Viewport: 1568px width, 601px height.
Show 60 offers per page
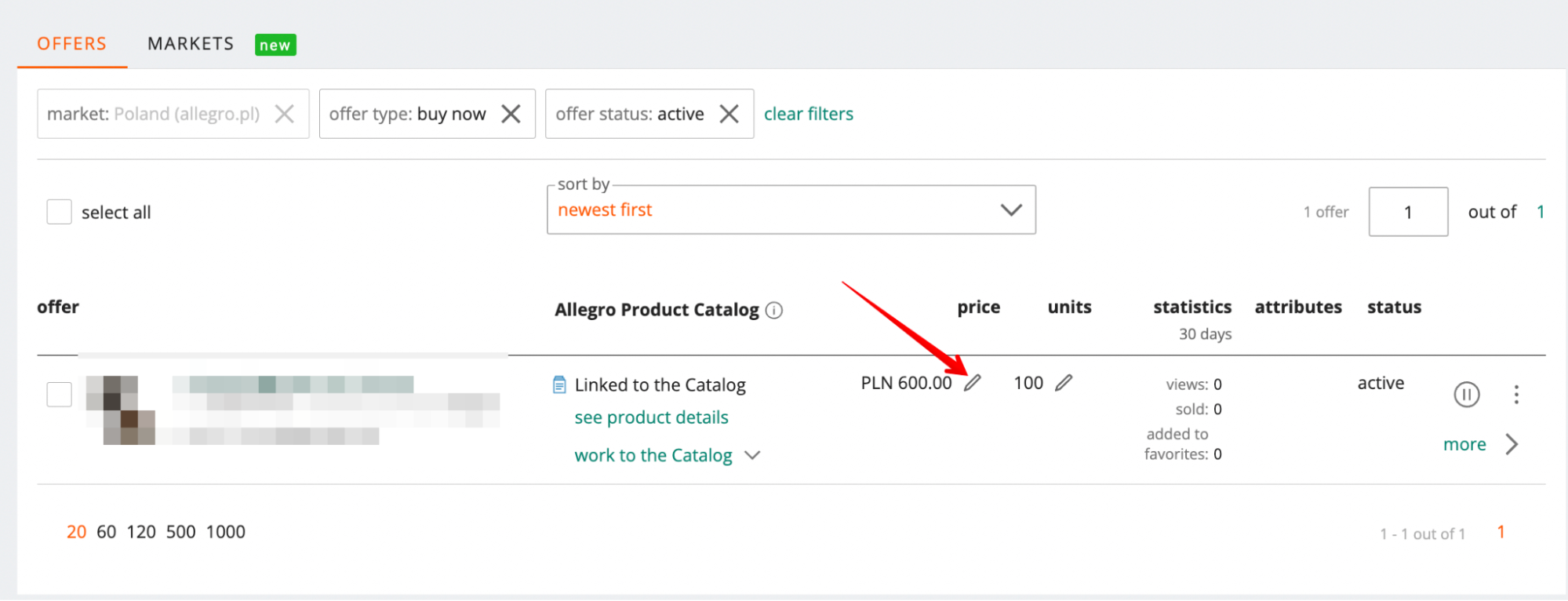106,532
